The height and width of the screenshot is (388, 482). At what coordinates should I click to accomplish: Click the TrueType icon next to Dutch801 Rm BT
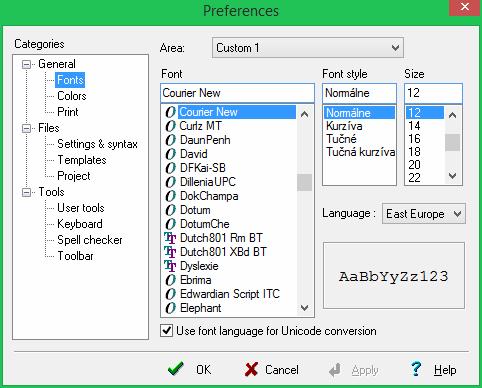pos(170,238)
